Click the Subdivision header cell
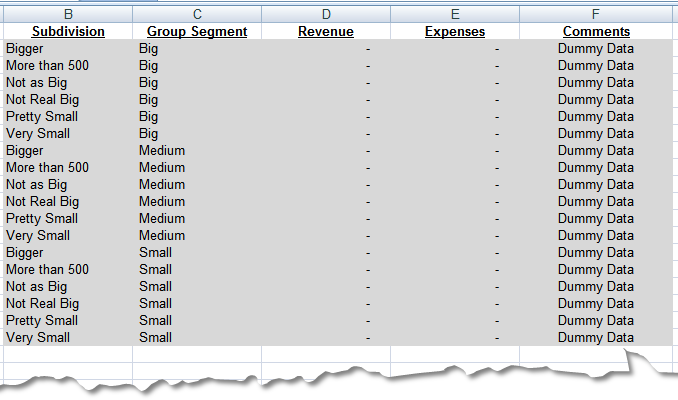The width and height of the screenshot is (678, 400). pyautogui.click(x=68, y=31)
